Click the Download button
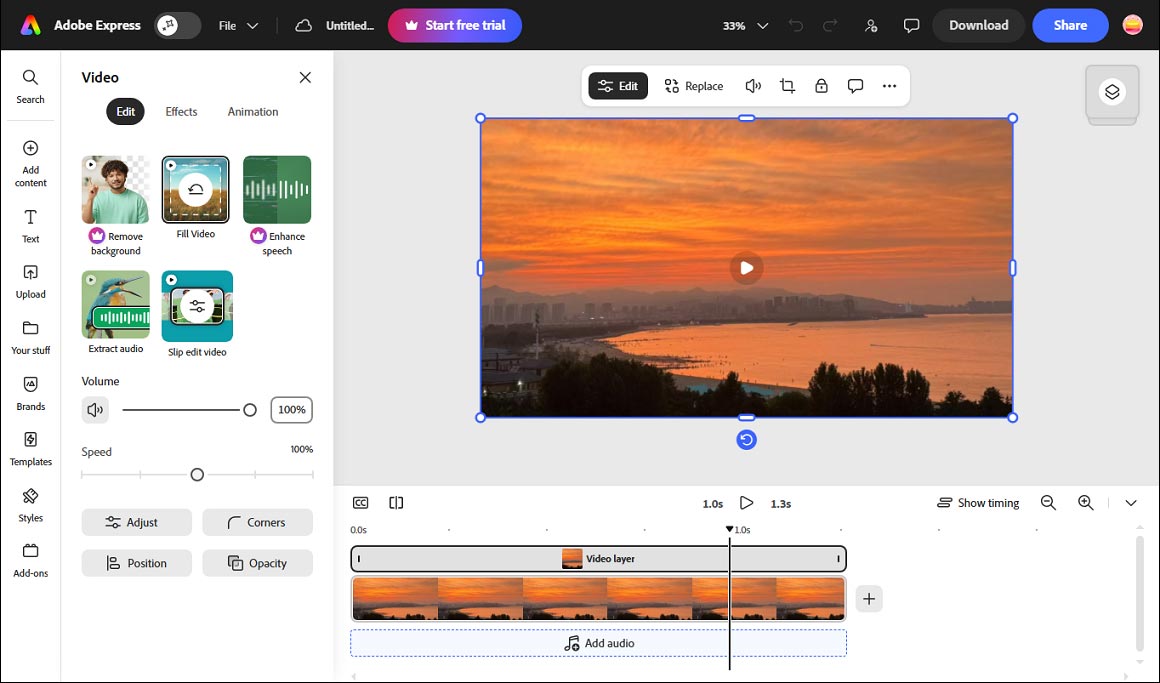 pos(978,25)
